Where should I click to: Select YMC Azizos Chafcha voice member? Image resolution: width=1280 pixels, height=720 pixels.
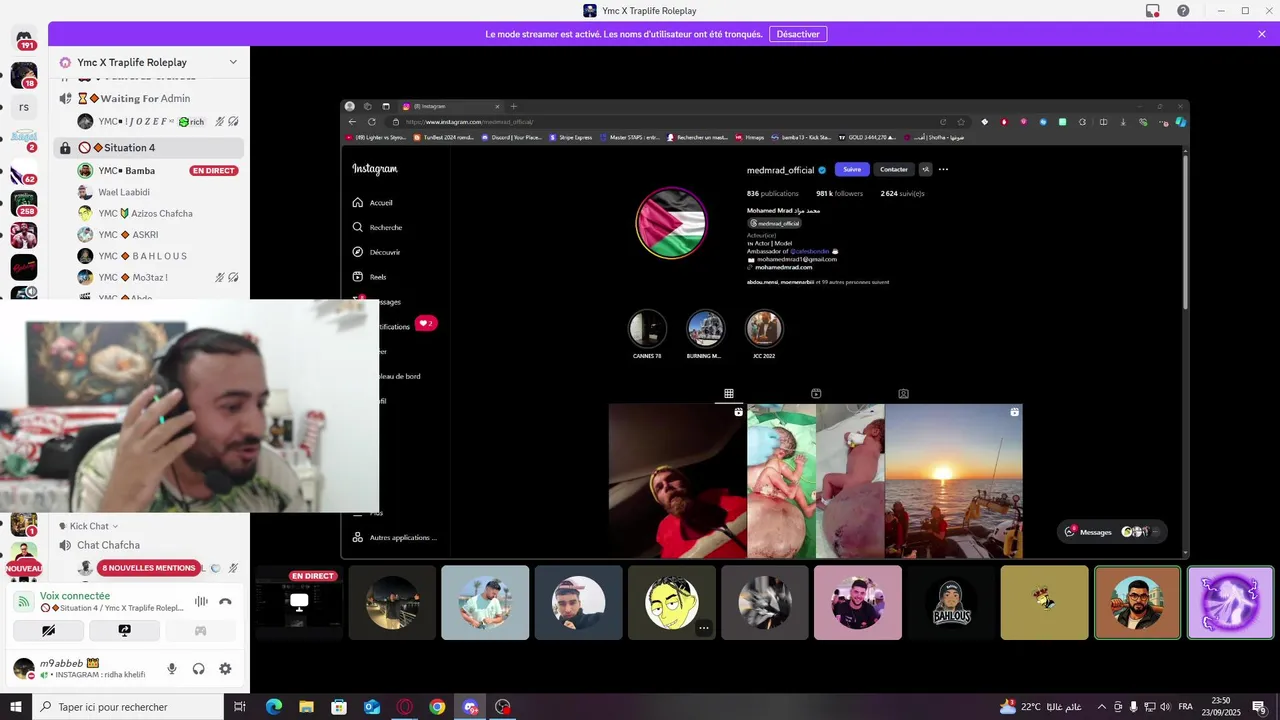tap(146, 213)
